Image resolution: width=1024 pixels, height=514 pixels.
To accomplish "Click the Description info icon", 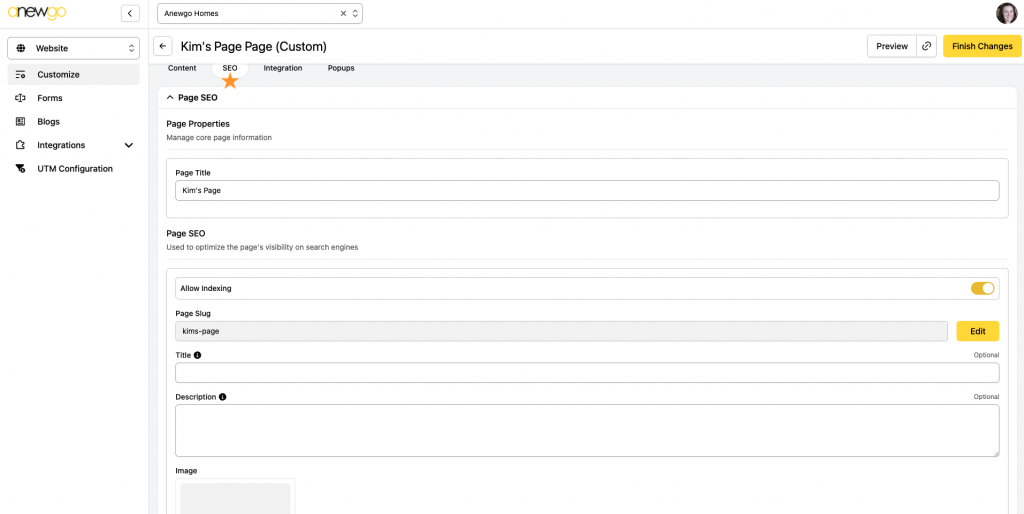I will [223, 396].
